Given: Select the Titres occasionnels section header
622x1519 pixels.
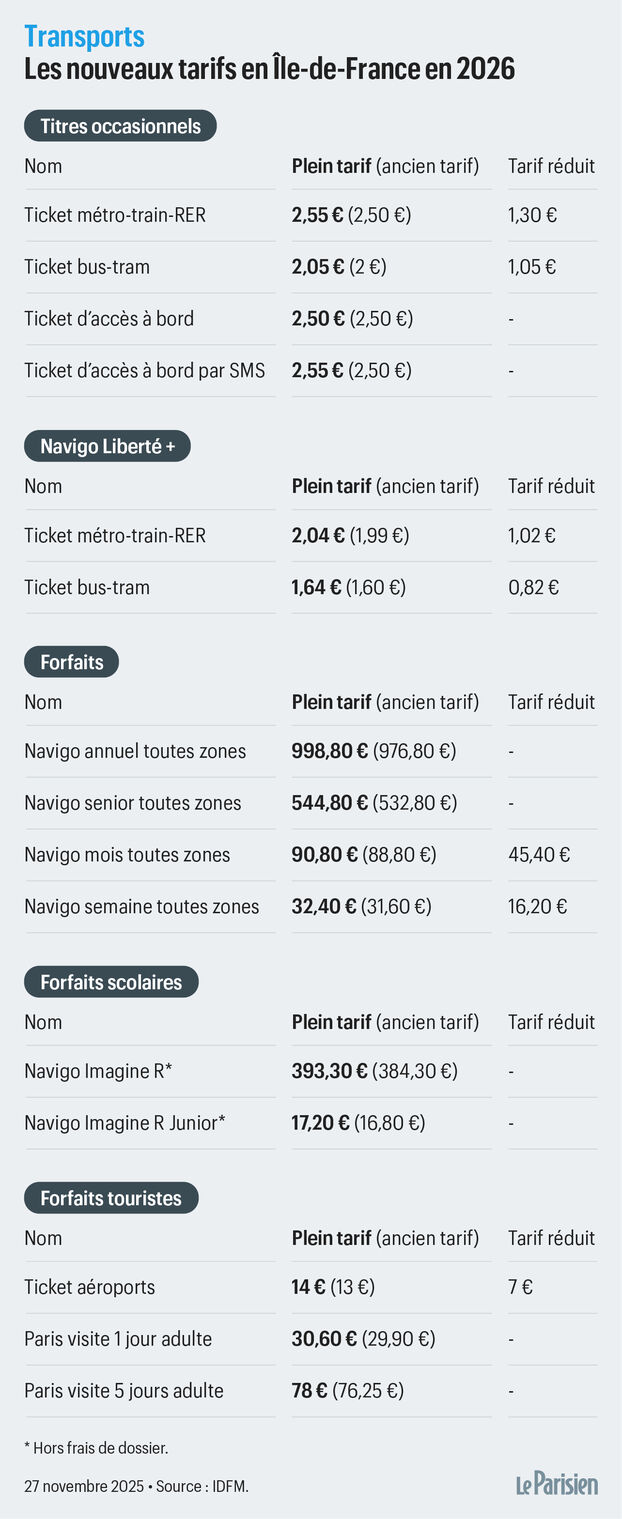Looking at the screenshot, I should pyautogui.click(x=120, y=126).
